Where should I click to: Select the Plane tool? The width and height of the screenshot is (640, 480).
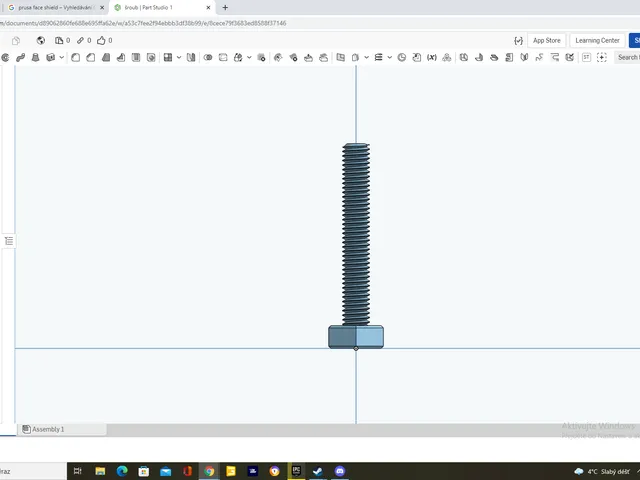[356, 58]
